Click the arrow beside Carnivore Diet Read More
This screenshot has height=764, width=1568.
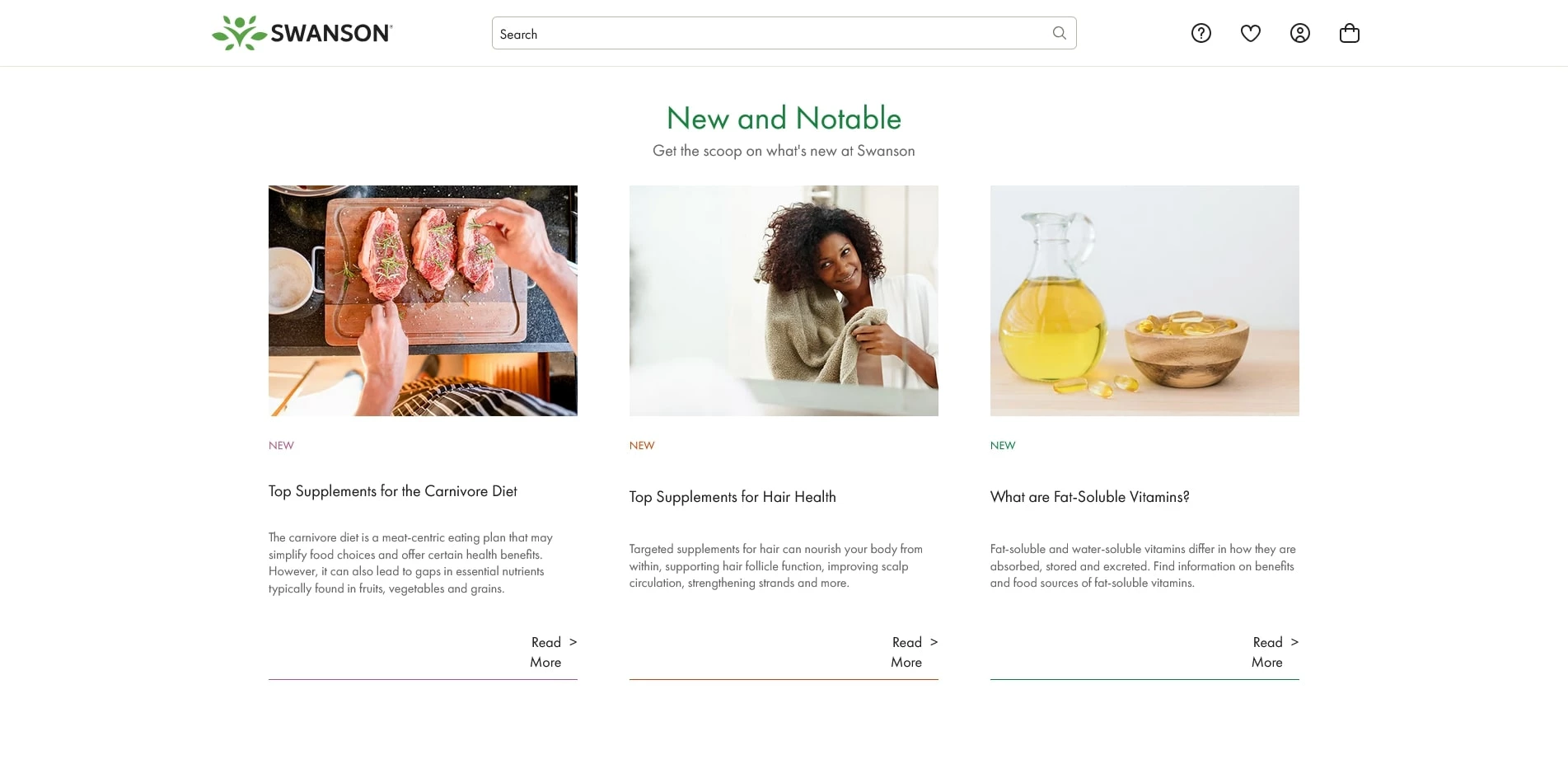click(573, 642)
